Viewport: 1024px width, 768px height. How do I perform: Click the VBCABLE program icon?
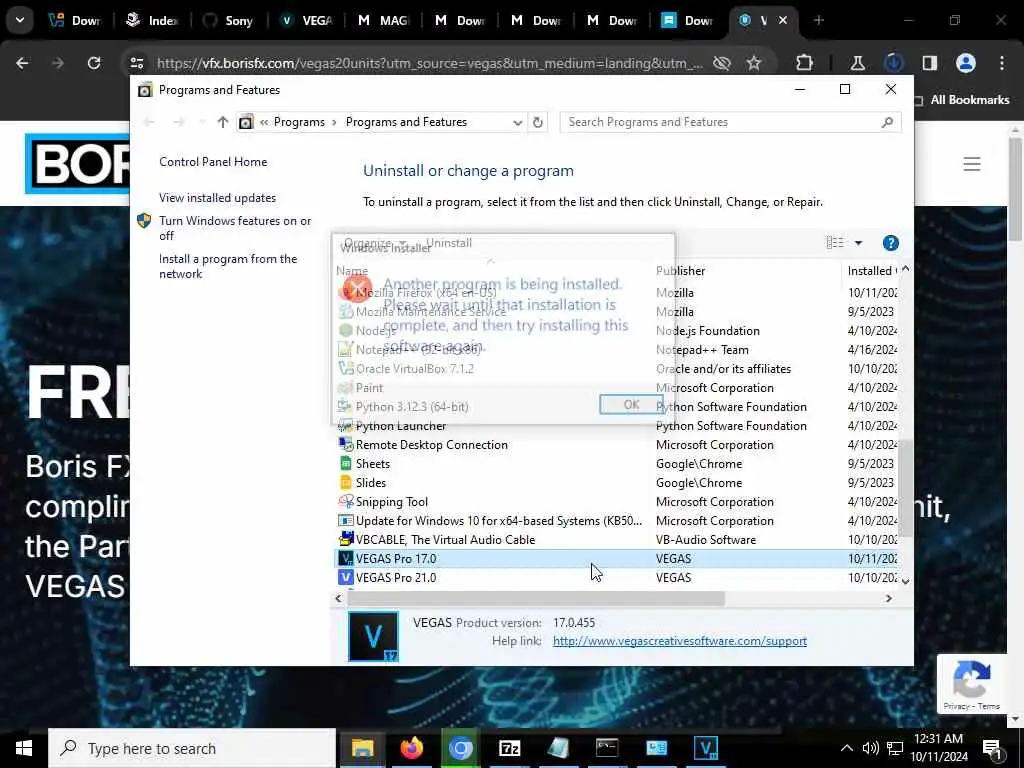pyautogui.click(x=345, y=539)
